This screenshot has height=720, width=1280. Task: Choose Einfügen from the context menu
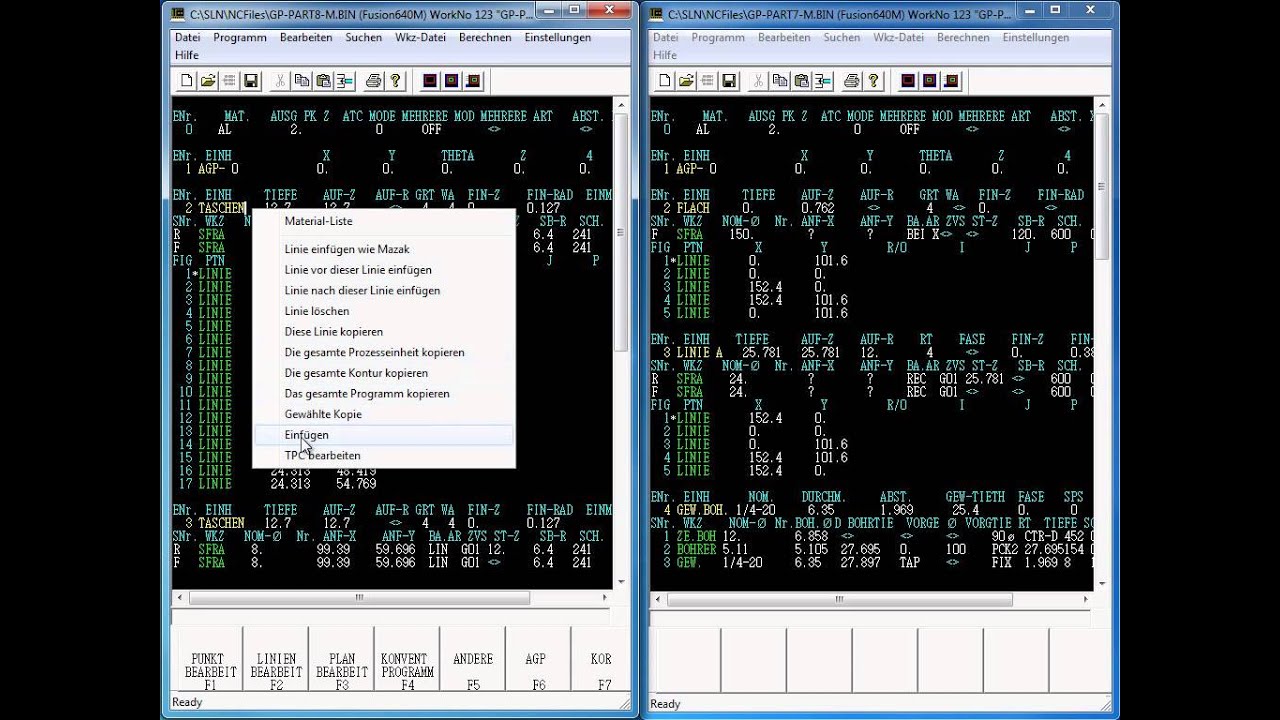pos(384,435)
